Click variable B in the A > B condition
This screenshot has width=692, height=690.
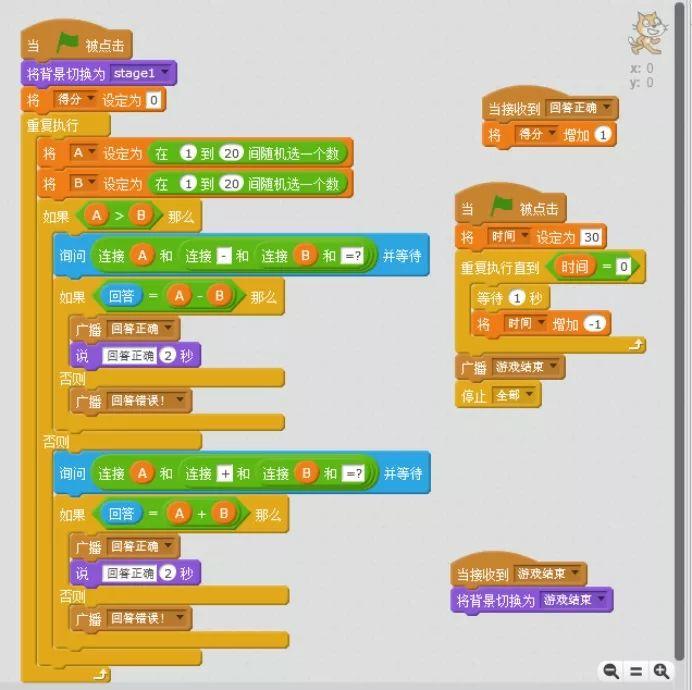coord(141,215)
